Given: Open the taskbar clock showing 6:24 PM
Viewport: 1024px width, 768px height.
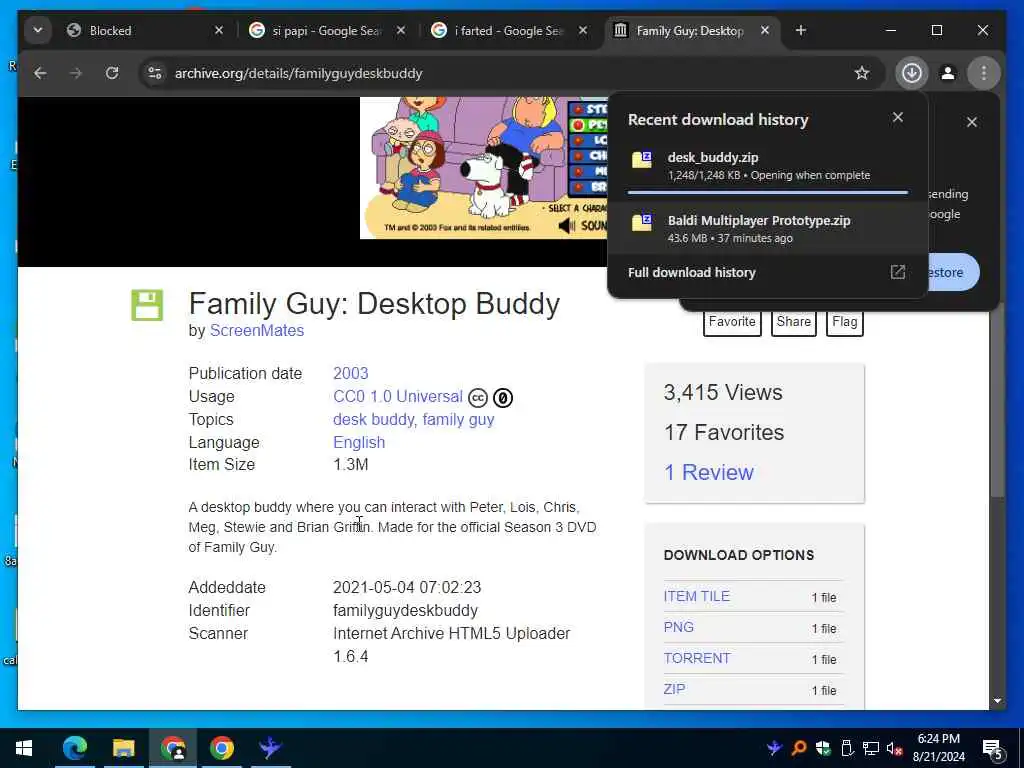Looking at the screenshot, I should (938, 748).
